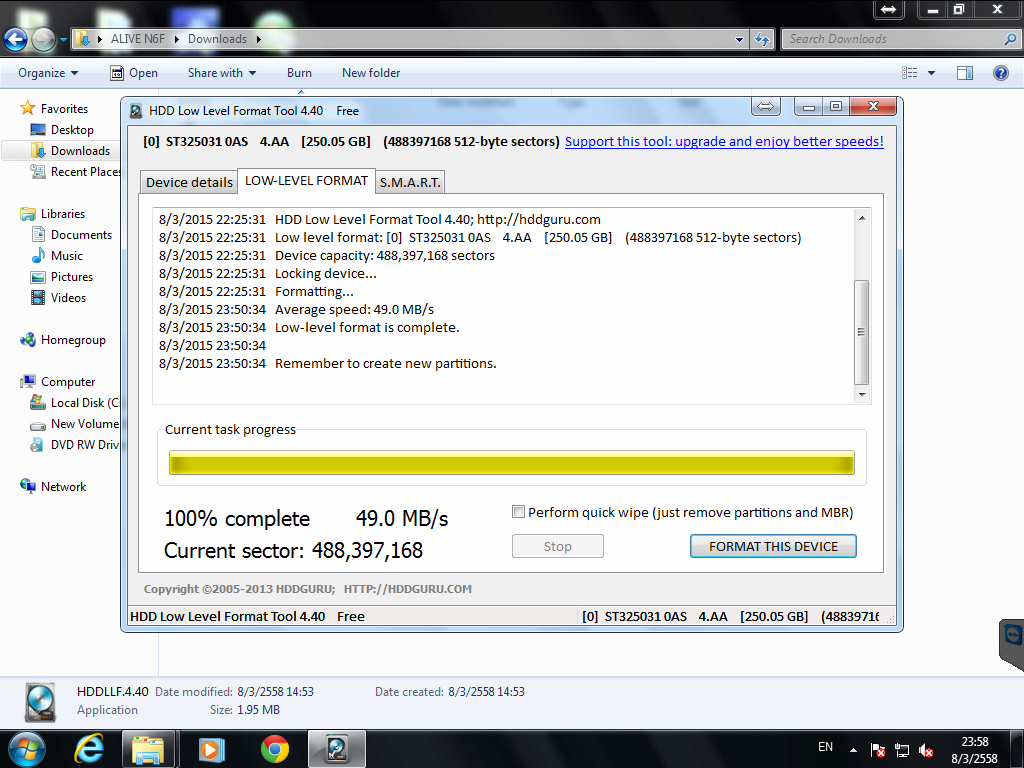Viewport: 1024px width, 768px height.
Task: Click HDD Low Level Format taskbar icon
Action: click(x=336, y=749)
